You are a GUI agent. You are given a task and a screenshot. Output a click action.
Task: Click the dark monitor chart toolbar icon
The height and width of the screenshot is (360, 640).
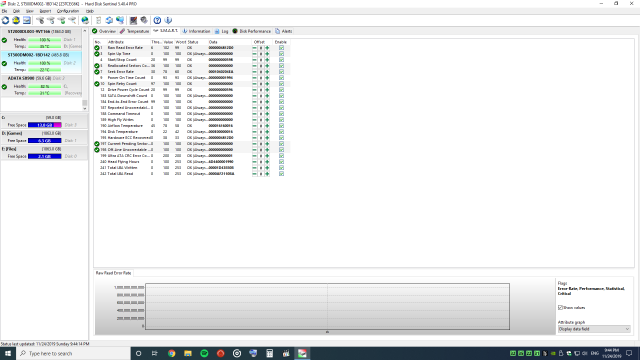pyautogui.click(x=133, y=20)
